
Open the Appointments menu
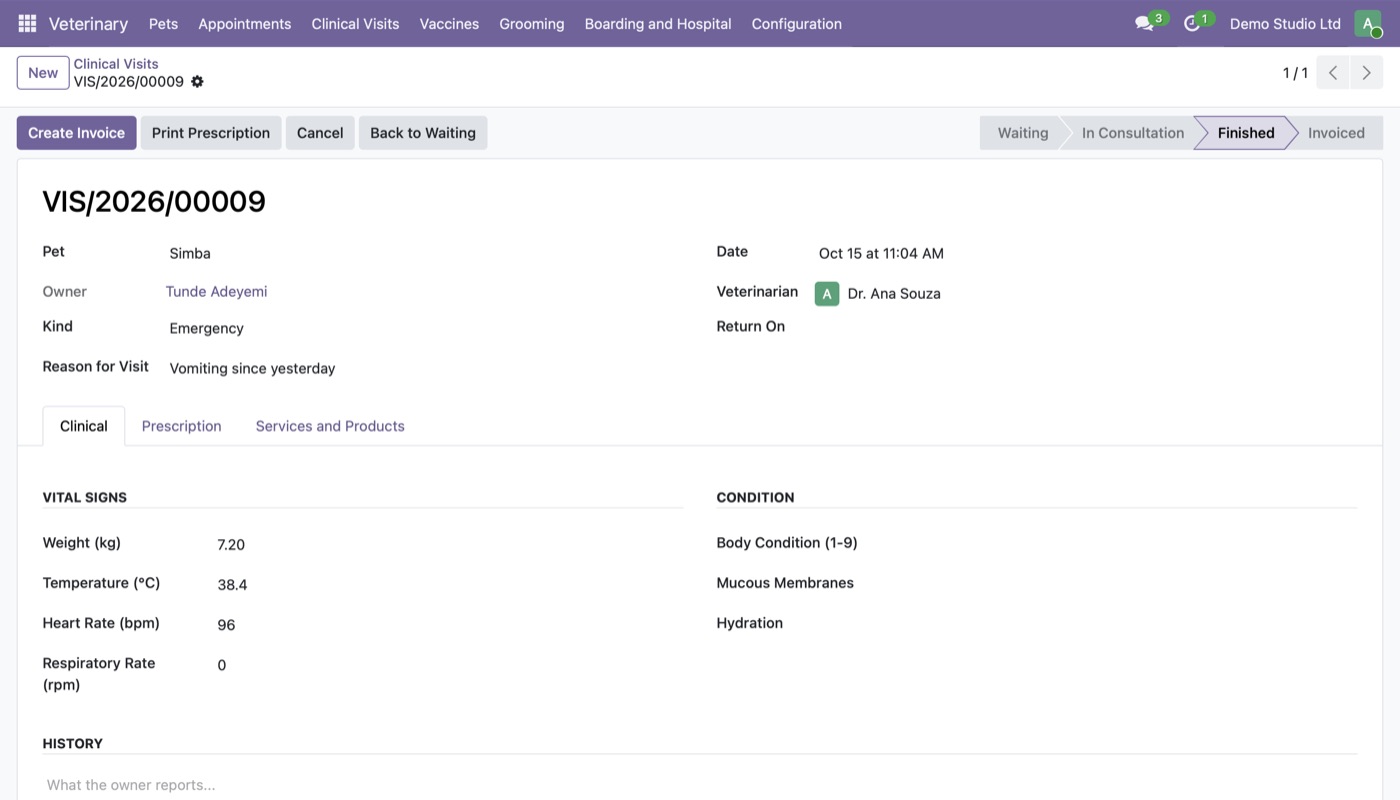coord(245,23)
